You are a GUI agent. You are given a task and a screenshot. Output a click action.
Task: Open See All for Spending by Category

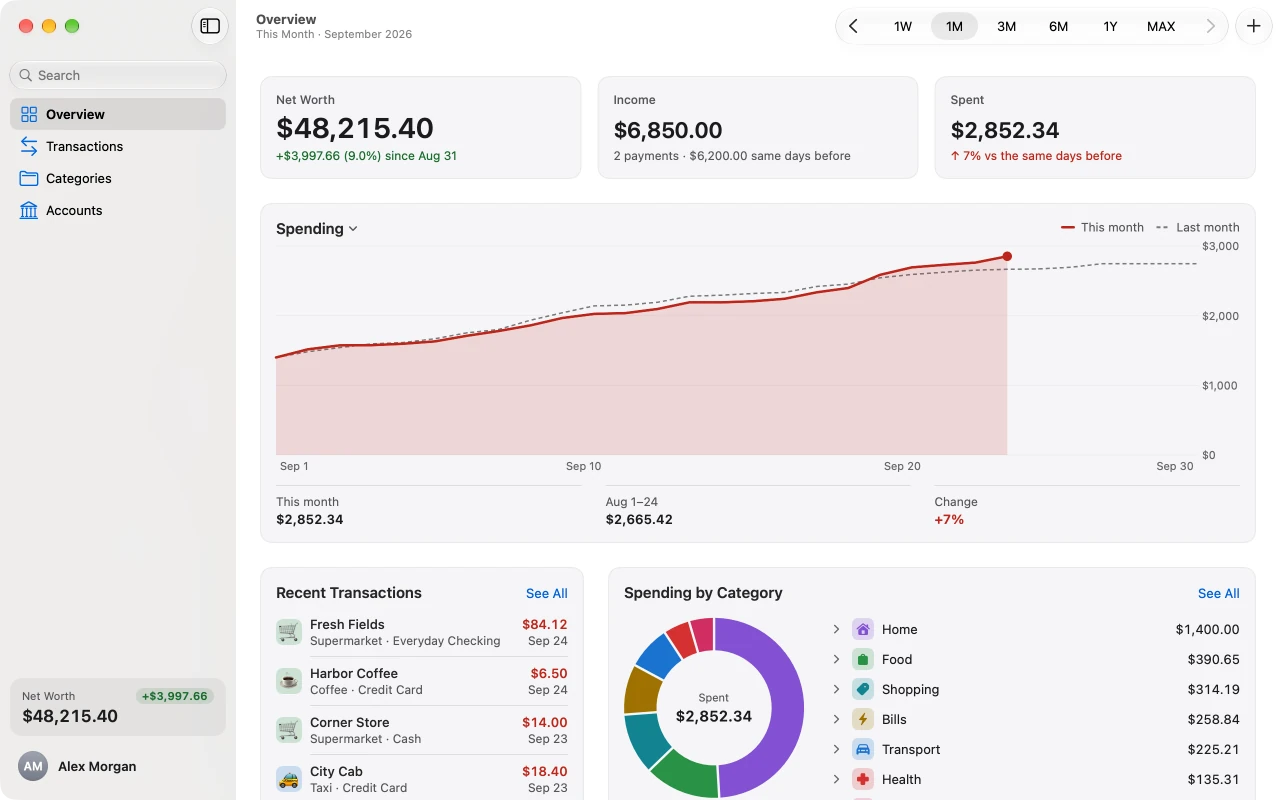pyautogui.click(x=1219, y=593)
